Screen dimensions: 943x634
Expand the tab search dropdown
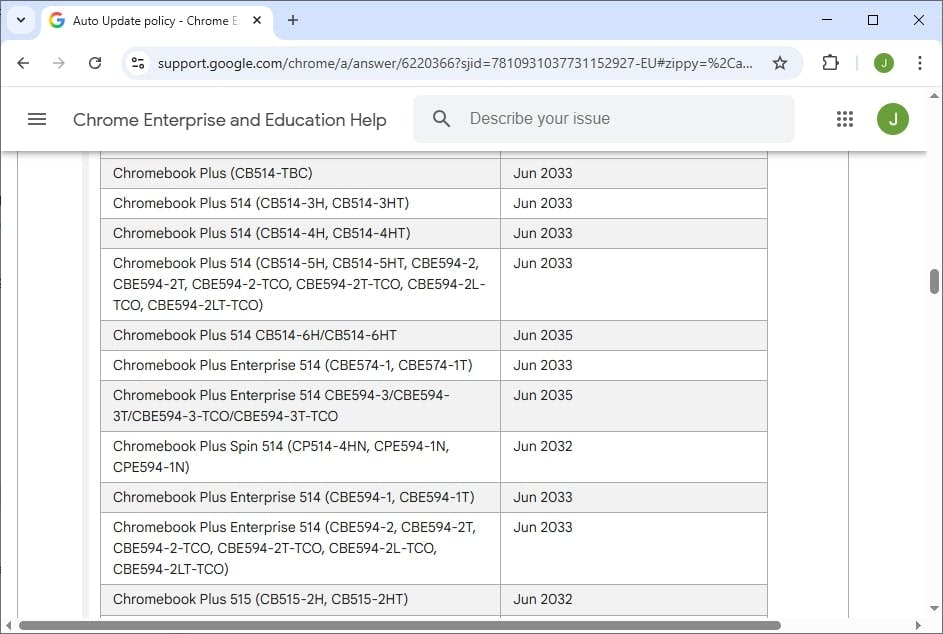pyautogui.click(x=20, y=20)
